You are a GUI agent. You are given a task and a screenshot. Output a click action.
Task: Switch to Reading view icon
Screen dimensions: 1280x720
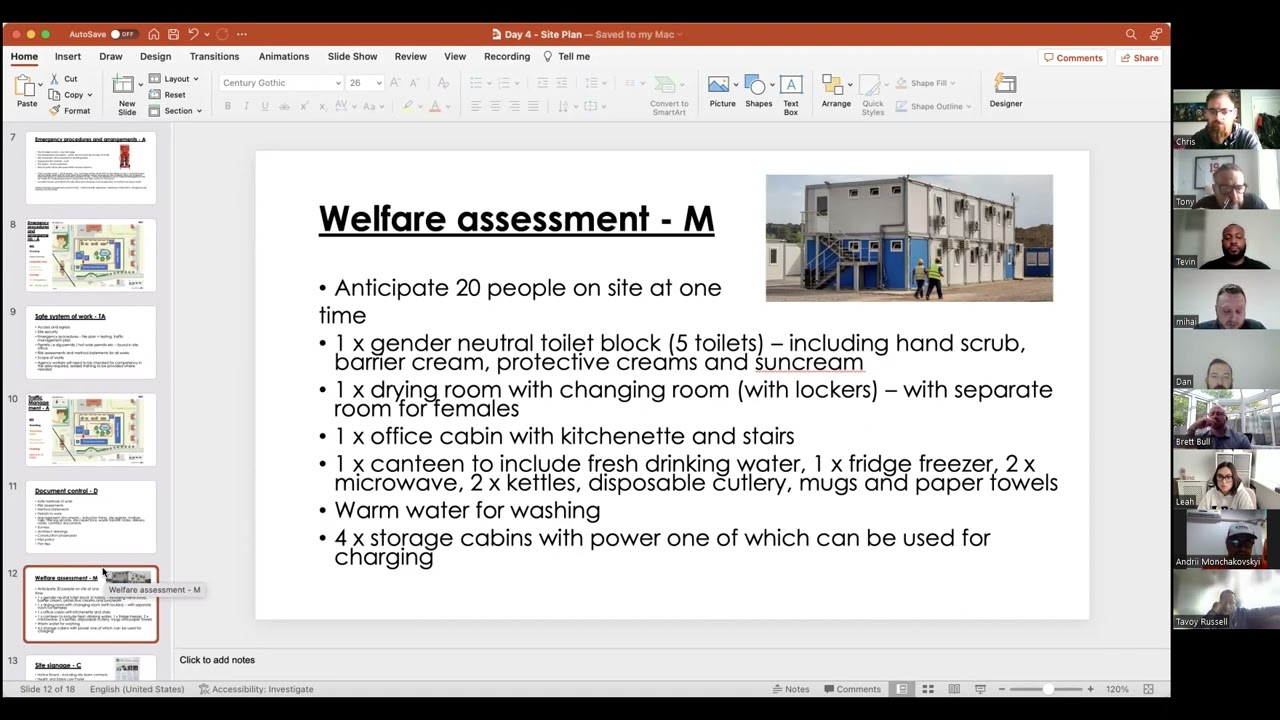click(x=954, y=689)
